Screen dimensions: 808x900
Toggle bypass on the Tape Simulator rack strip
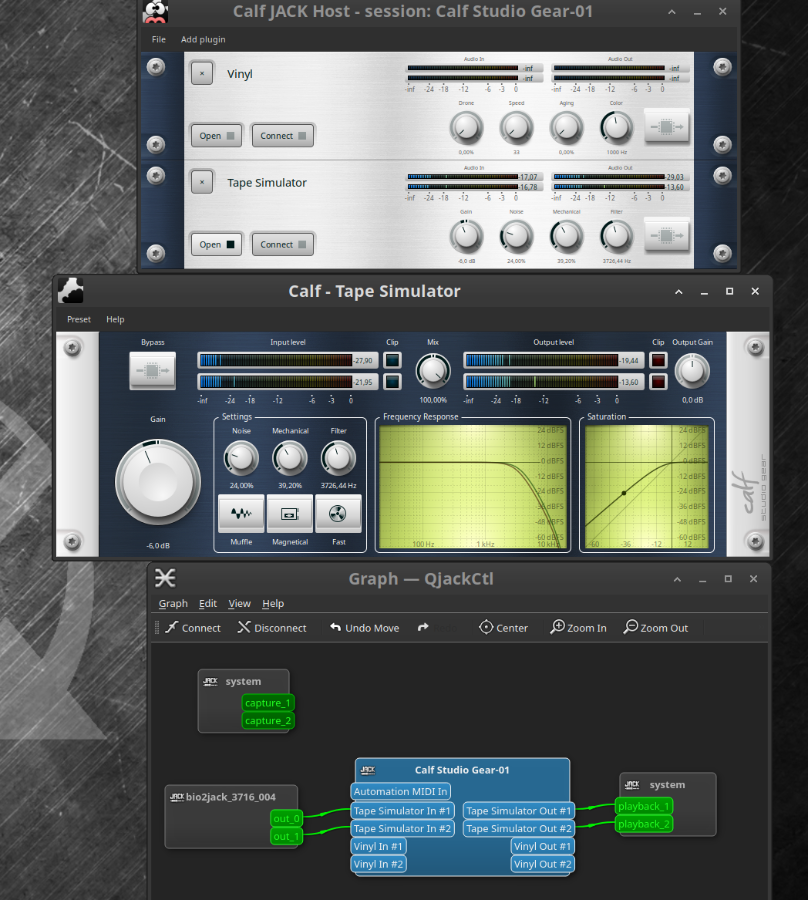coord(666,235)
